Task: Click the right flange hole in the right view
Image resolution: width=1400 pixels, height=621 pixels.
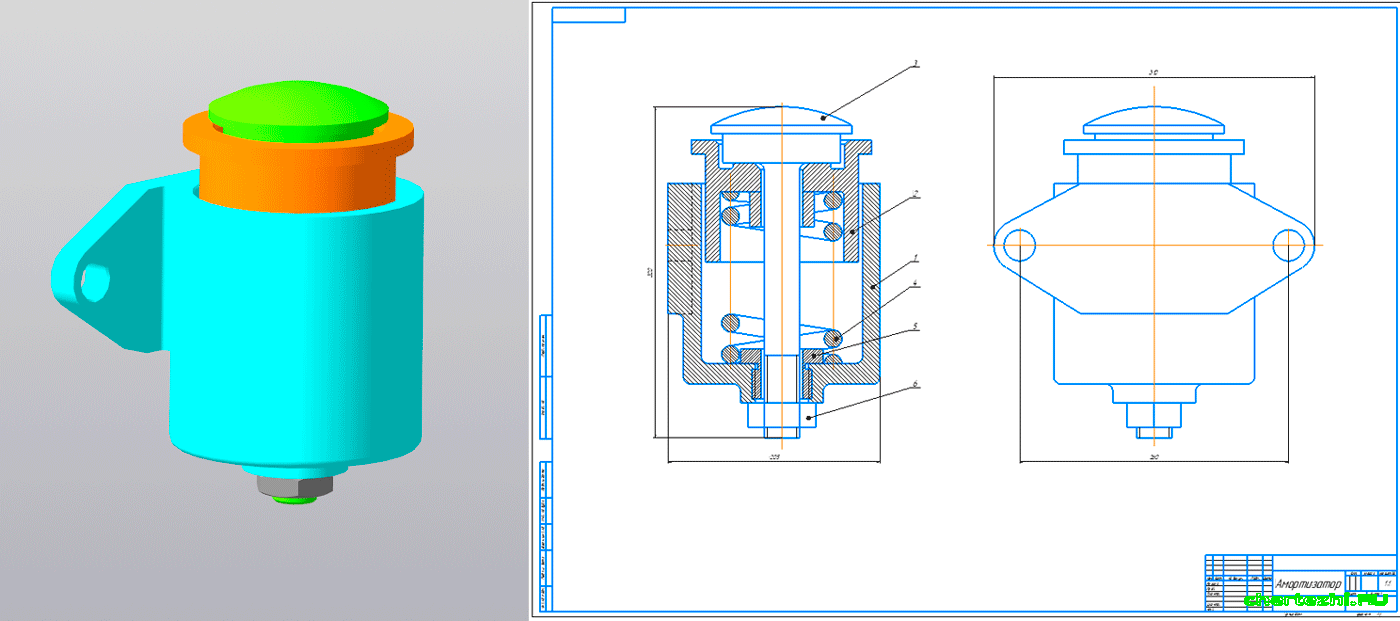Action: click(x=1288, y=244)
